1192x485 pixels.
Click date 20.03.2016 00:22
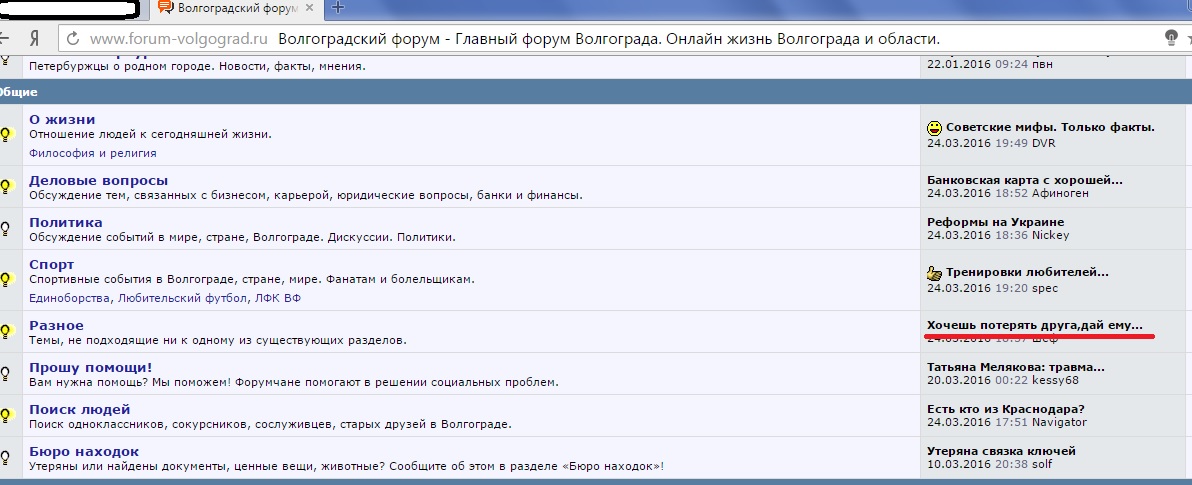pyautogui.click(x=978, y=380)
